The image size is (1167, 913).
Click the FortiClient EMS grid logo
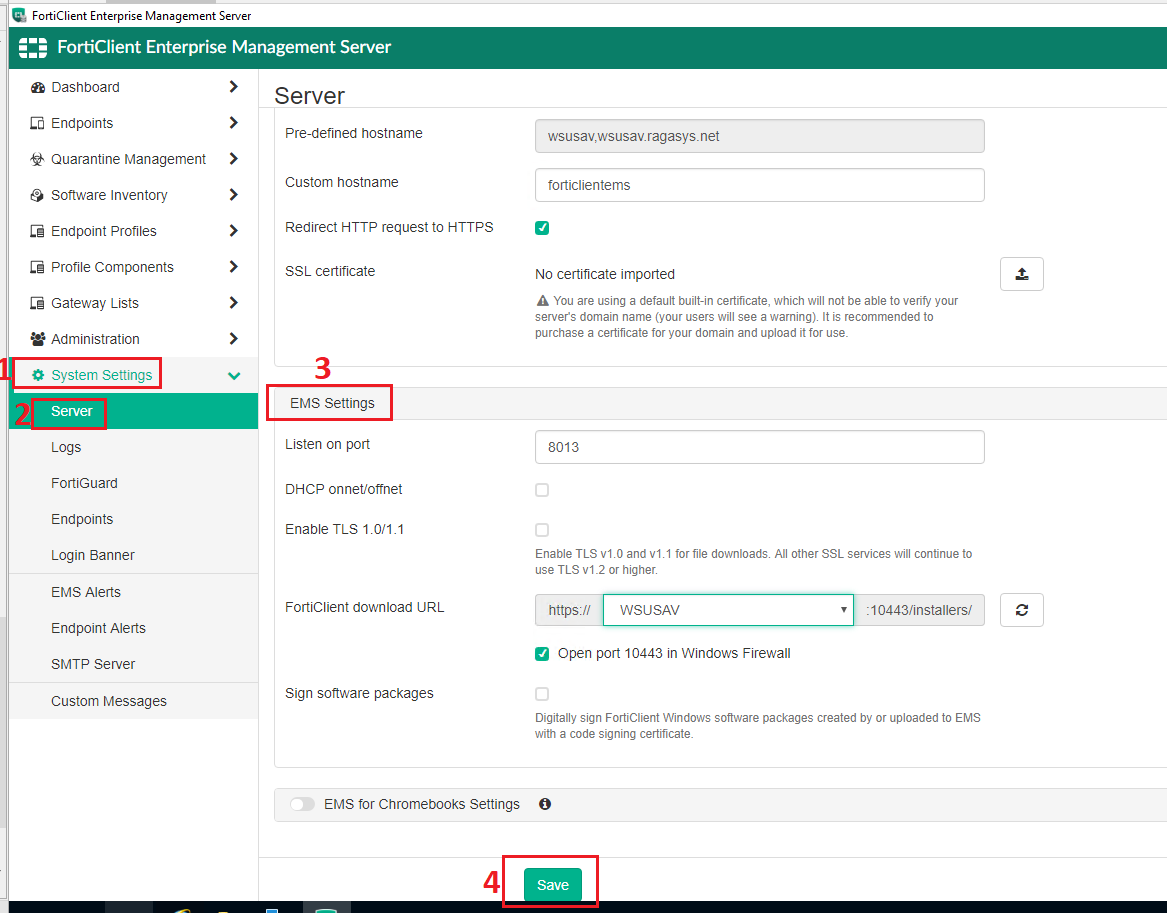tap(32, 47)
